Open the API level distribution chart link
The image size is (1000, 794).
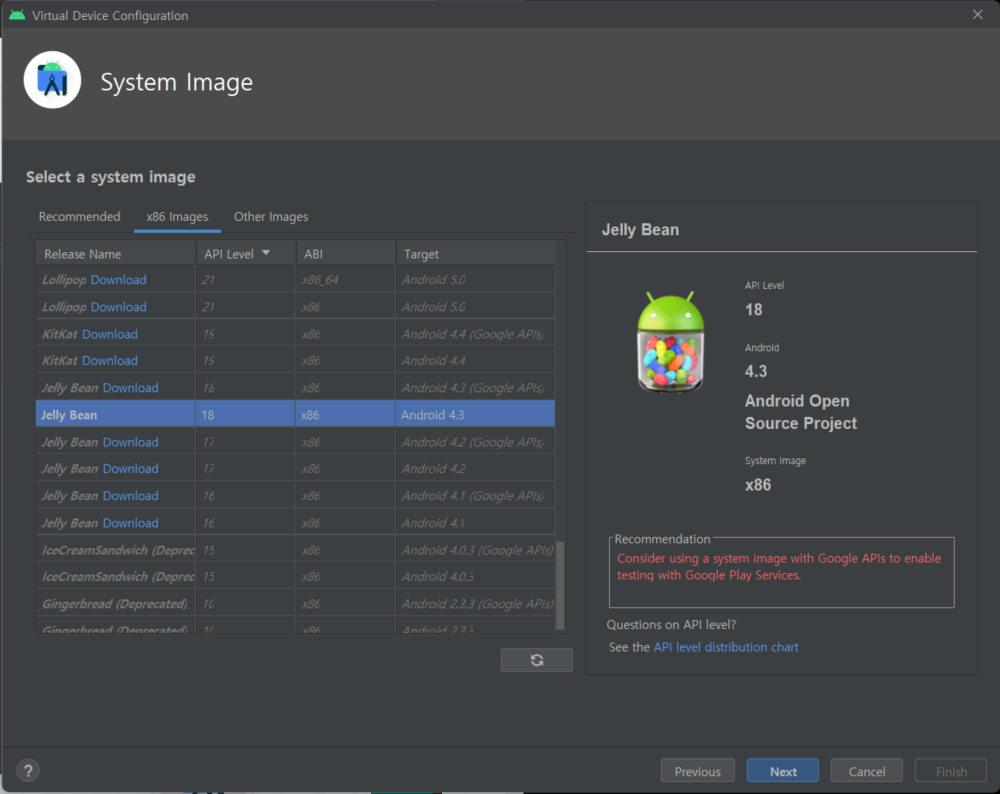726,647
